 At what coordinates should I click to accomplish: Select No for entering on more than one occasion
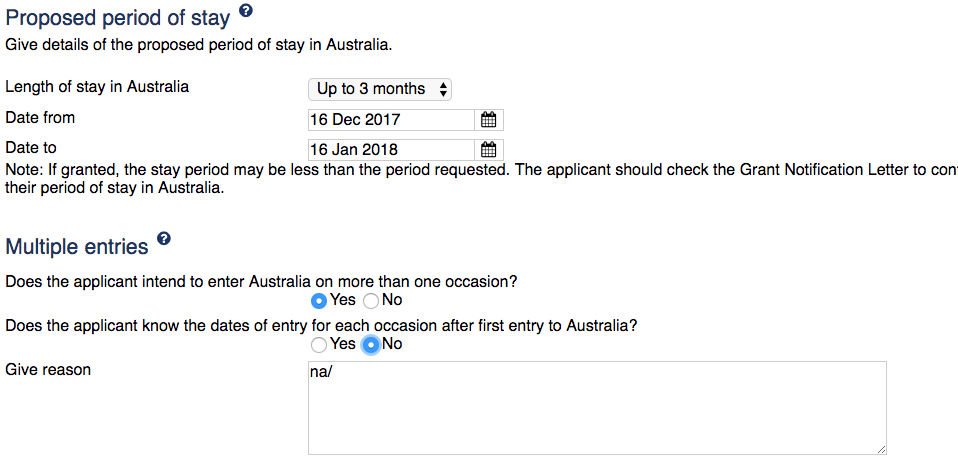[371, 300]
